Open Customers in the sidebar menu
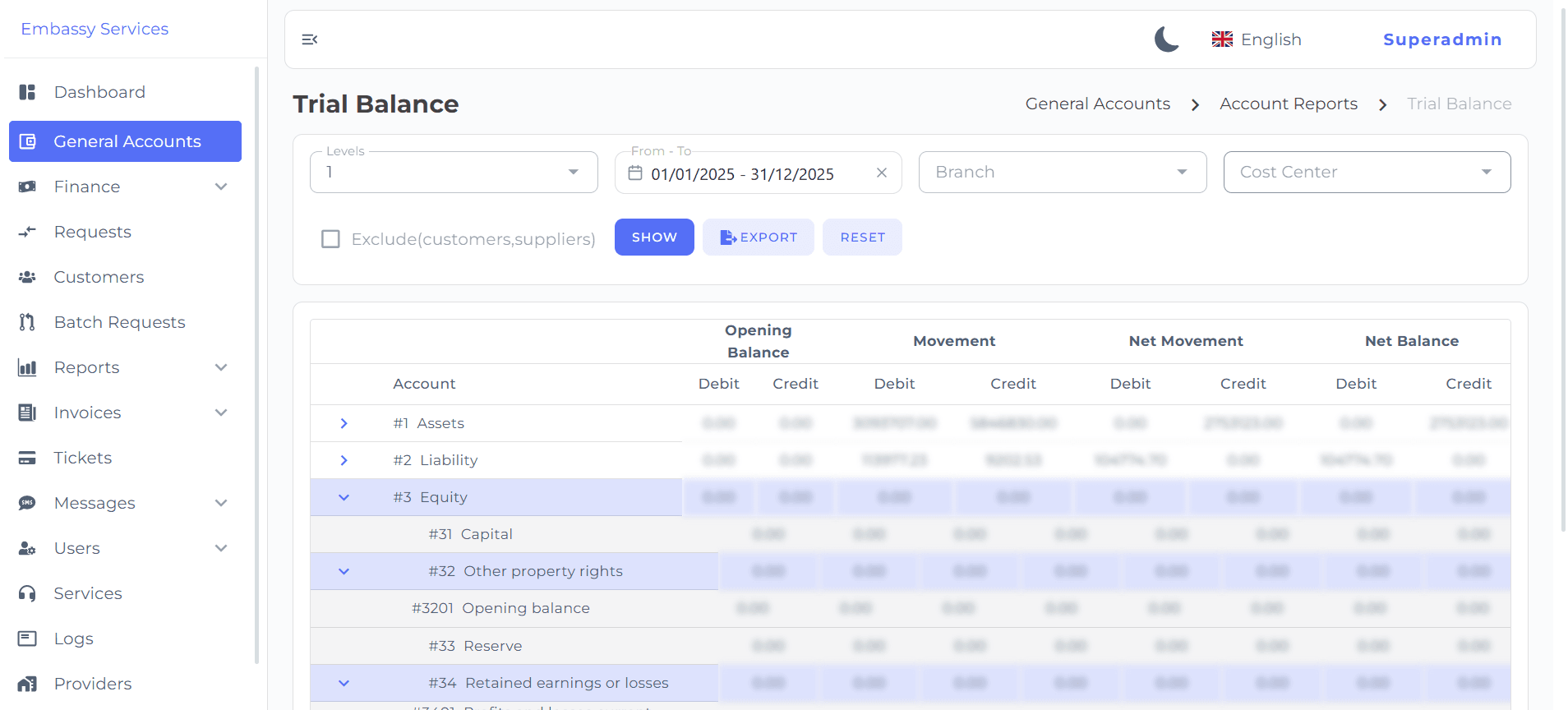The image size is (1568, 710). click(125, 277)
